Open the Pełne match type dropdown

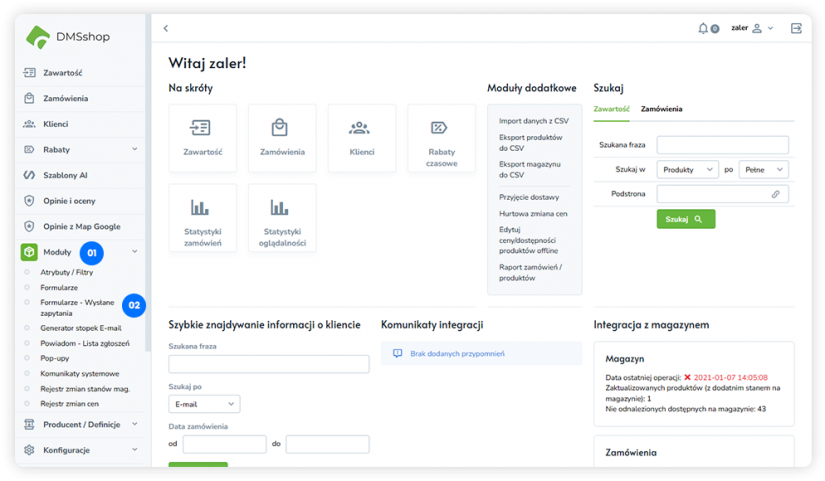(x=763, y=170)
